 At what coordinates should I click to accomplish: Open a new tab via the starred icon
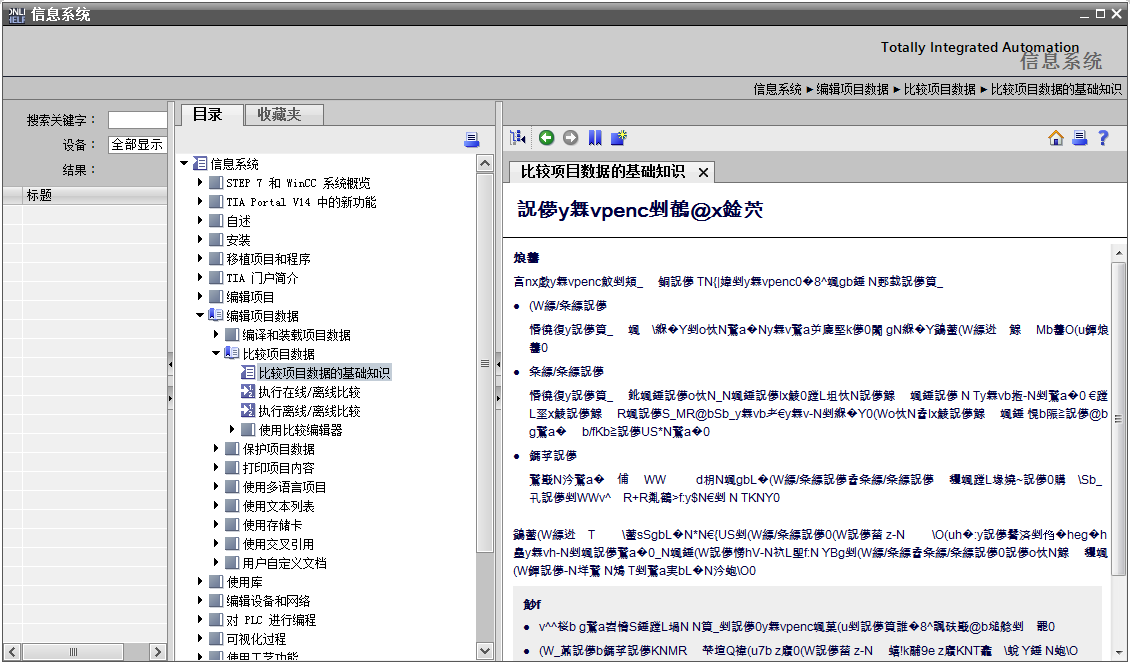pyautogui.click(x=619, y=138)
